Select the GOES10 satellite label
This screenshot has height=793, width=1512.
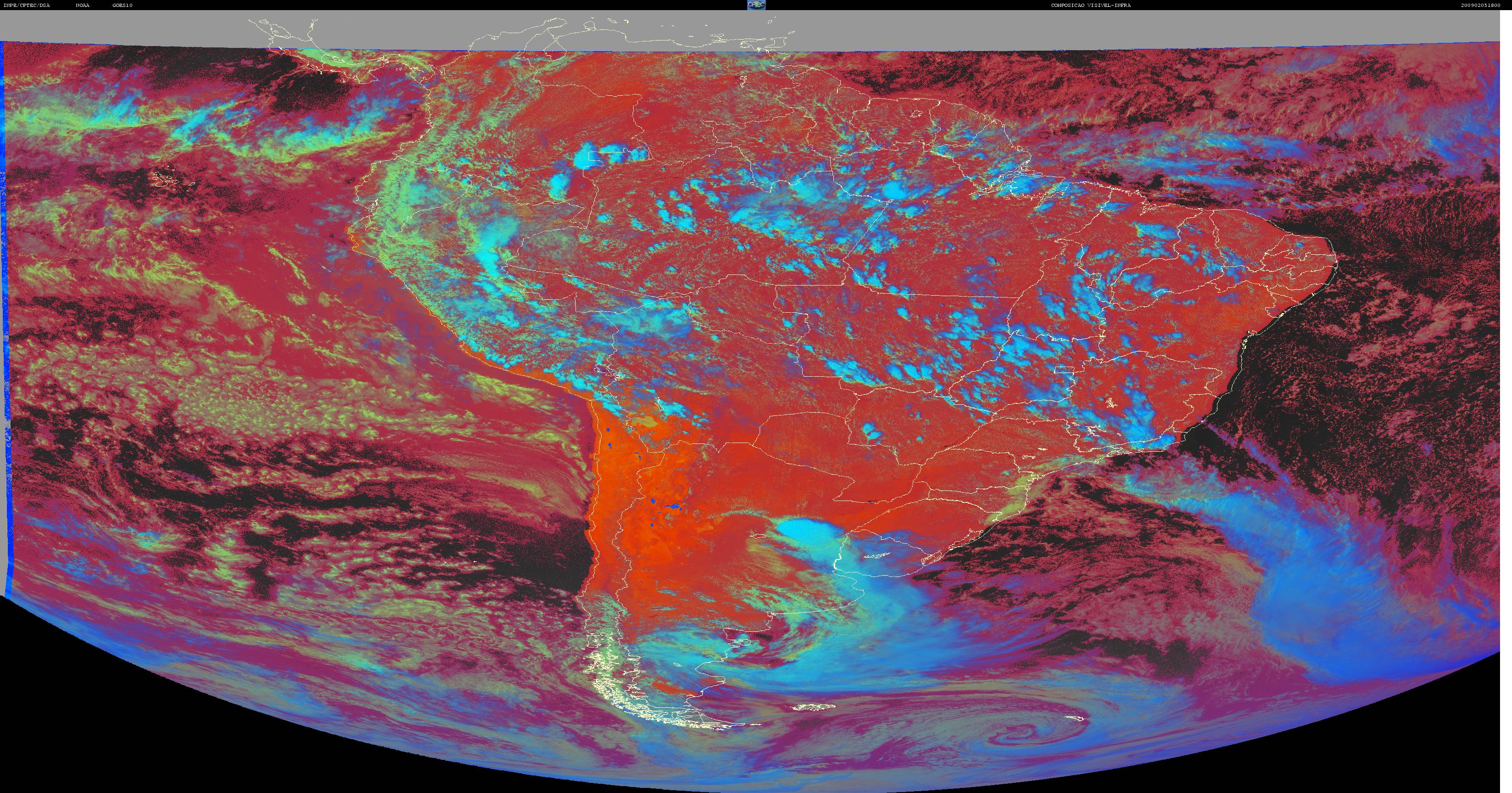(x=122, y=5)
